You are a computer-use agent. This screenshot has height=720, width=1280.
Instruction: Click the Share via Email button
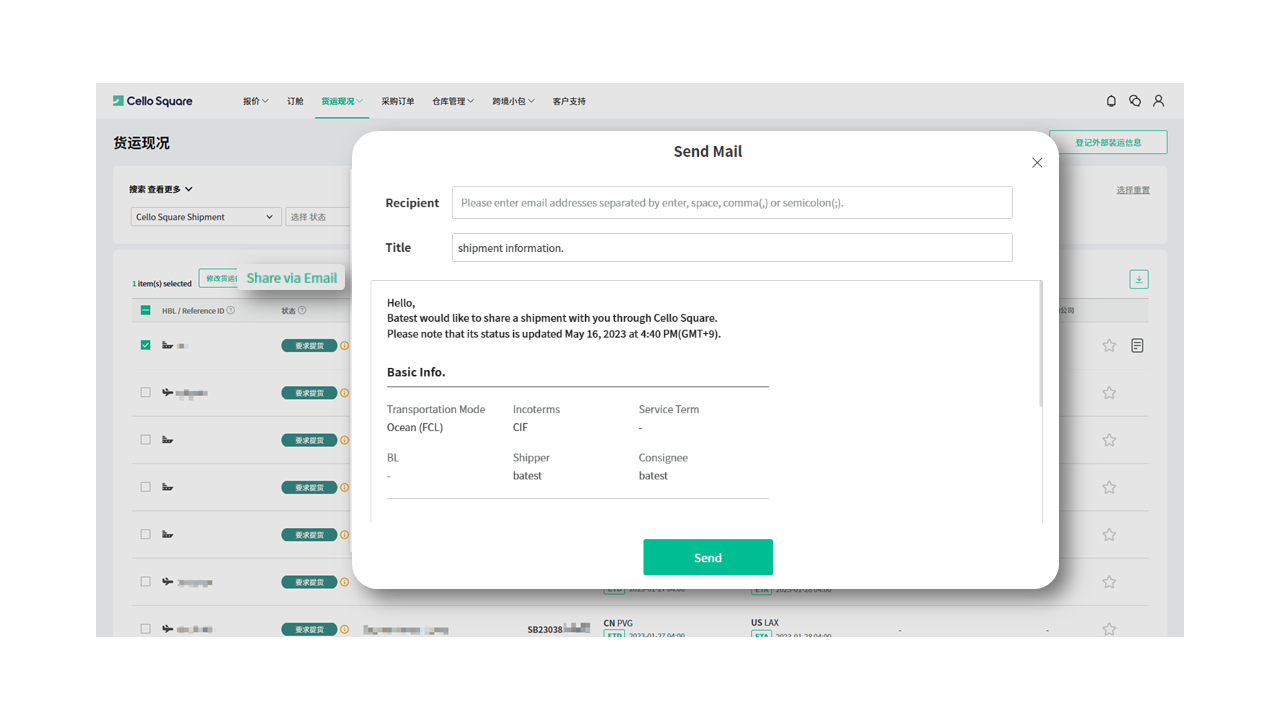click(291, 278)
